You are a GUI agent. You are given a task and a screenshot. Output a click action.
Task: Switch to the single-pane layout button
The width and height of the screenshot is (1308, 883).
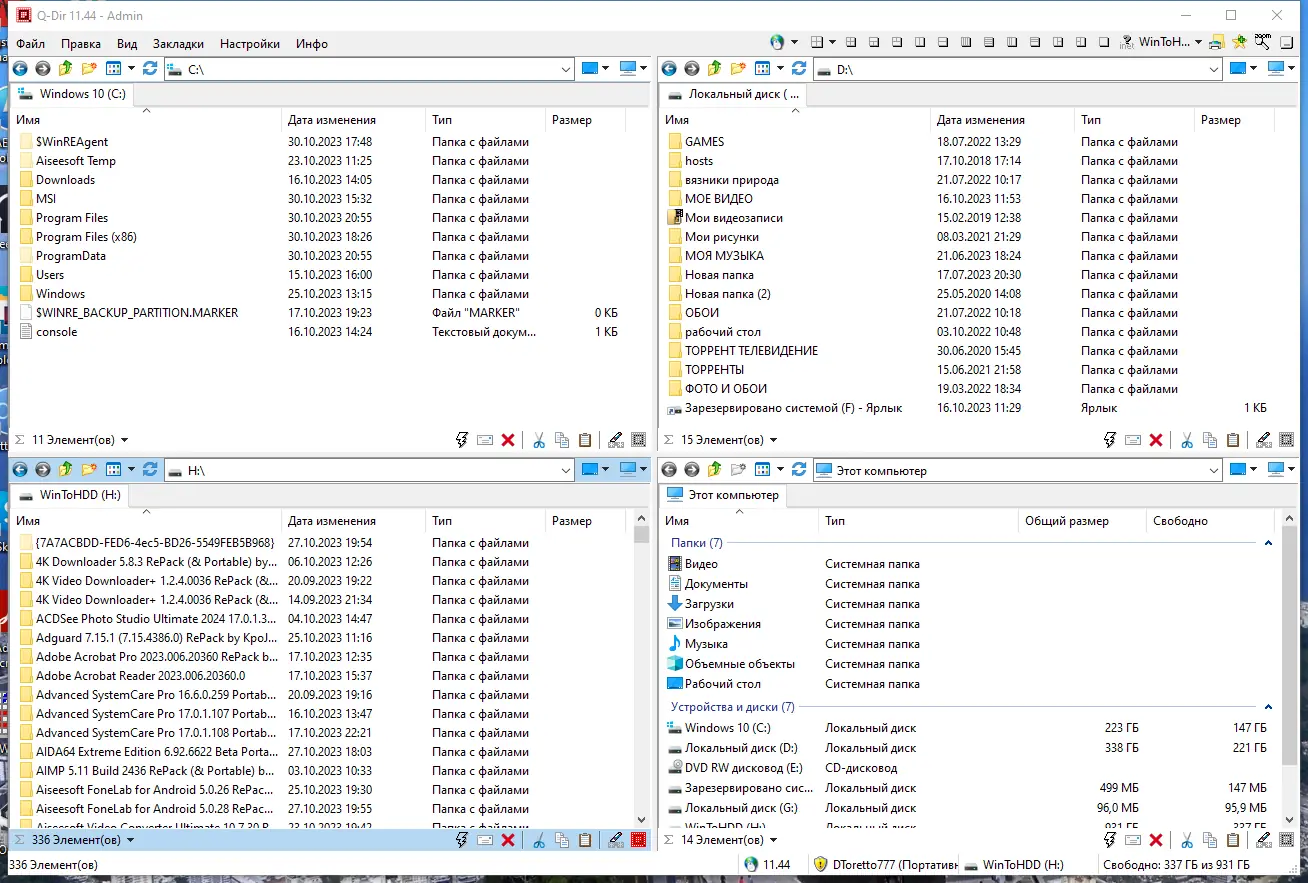click(x=1105, y=42)
